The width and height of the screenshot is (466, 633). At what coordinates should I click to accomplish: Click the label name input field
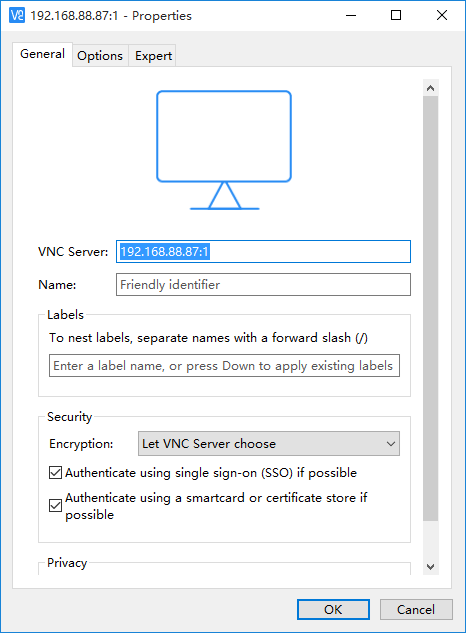pos(225,366)
